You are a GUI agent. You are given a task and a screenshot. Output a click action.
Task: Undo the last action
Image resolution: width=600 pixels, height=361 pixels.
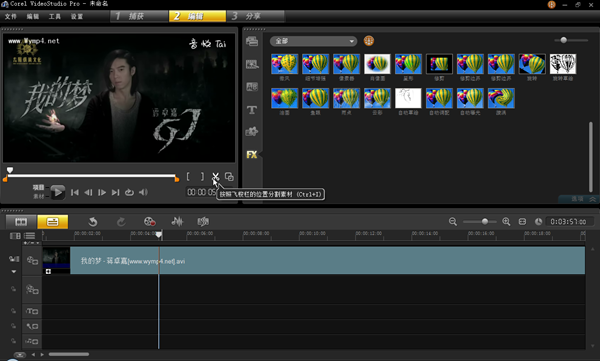(x=93, y=222)
